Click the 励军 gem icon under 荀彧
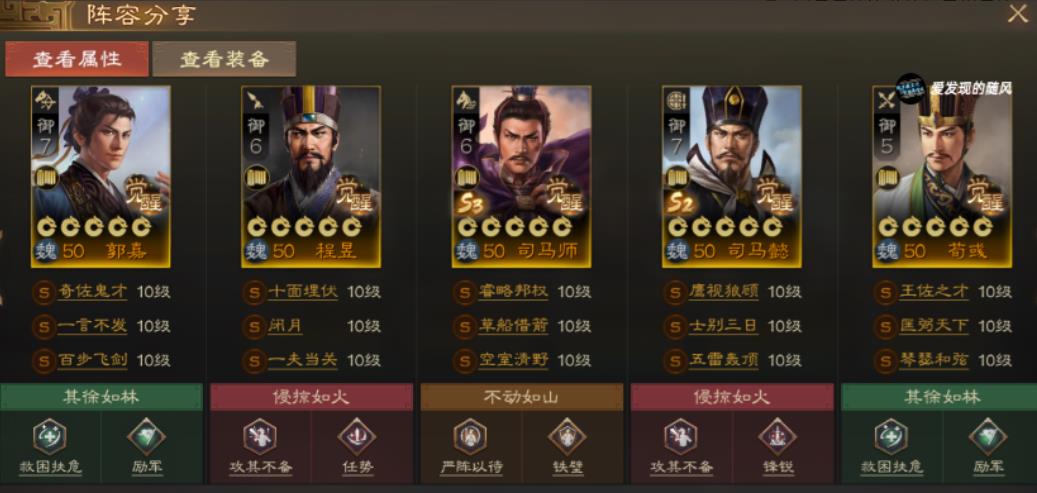 pyautogui.click(x=988, y=437)
